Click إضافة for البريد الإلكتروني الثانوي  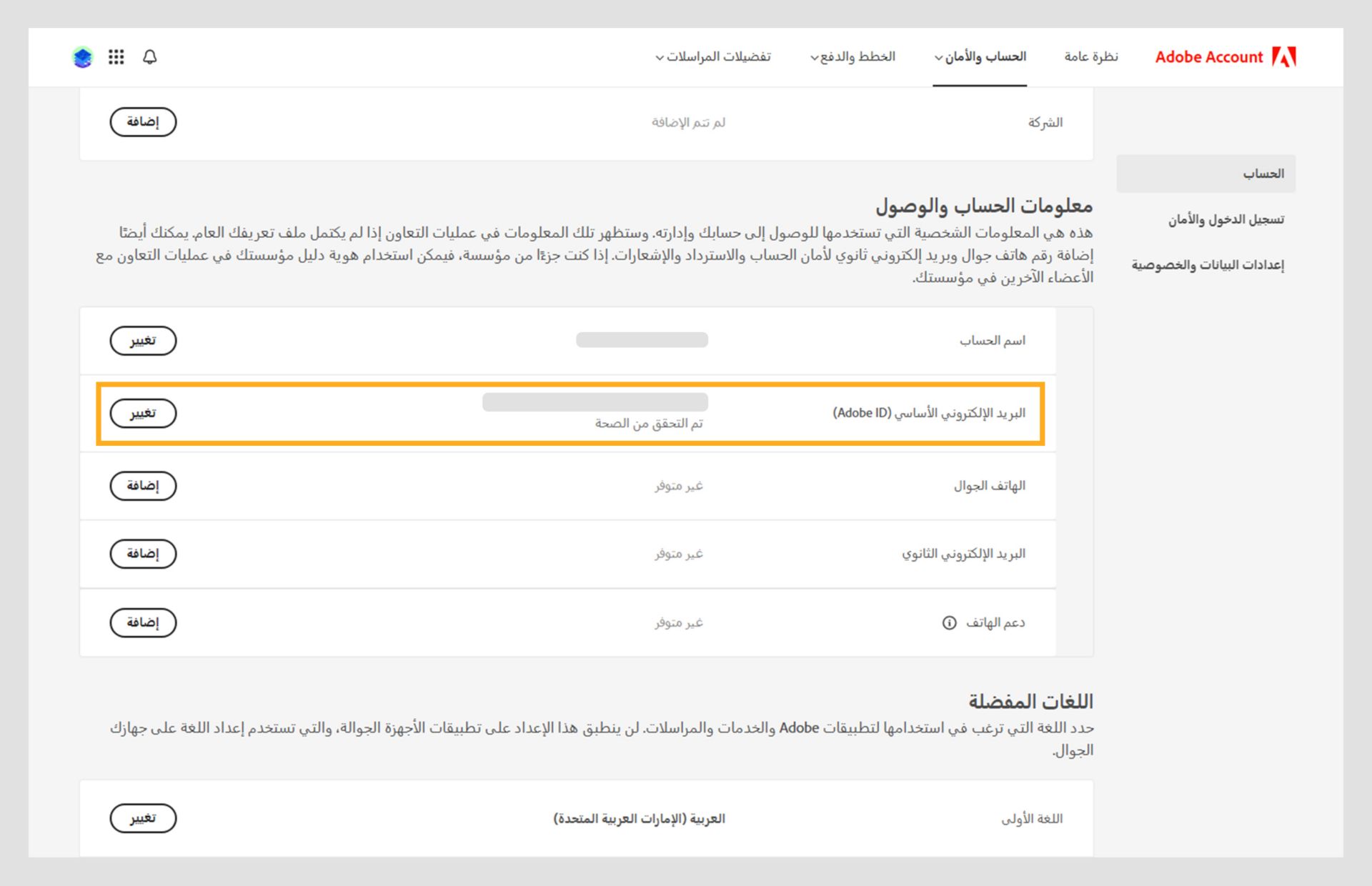pos(143,554)
